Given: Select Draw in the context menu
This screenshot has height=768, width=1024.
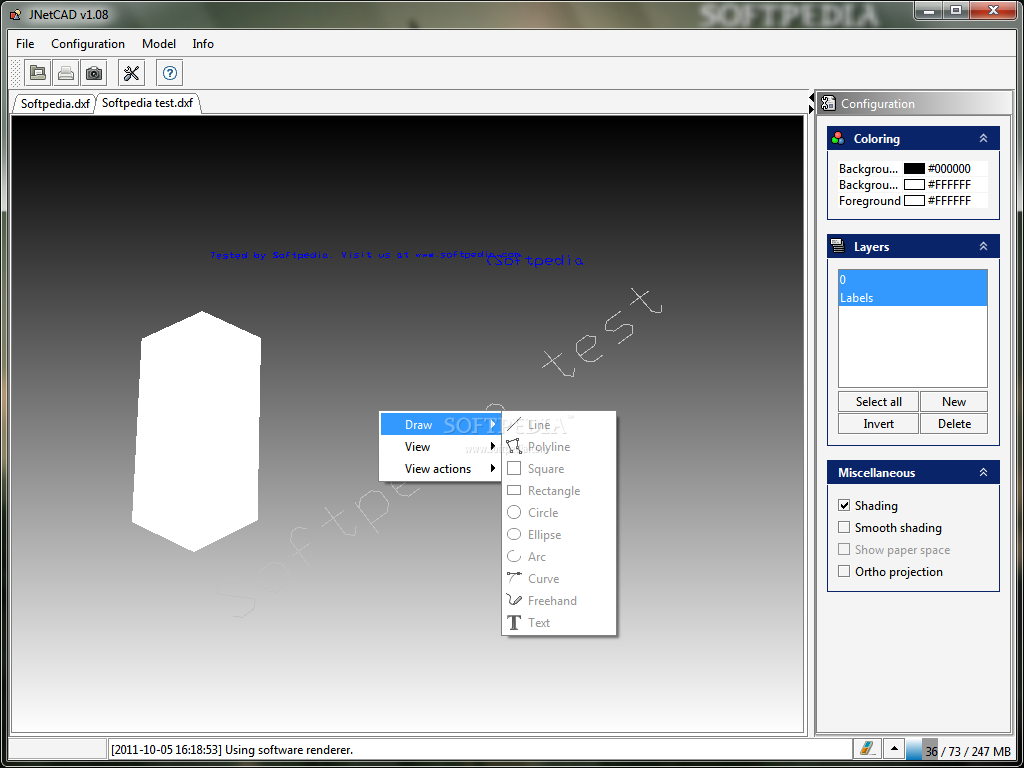Looking at the screenshot, I should coord(441,424).
